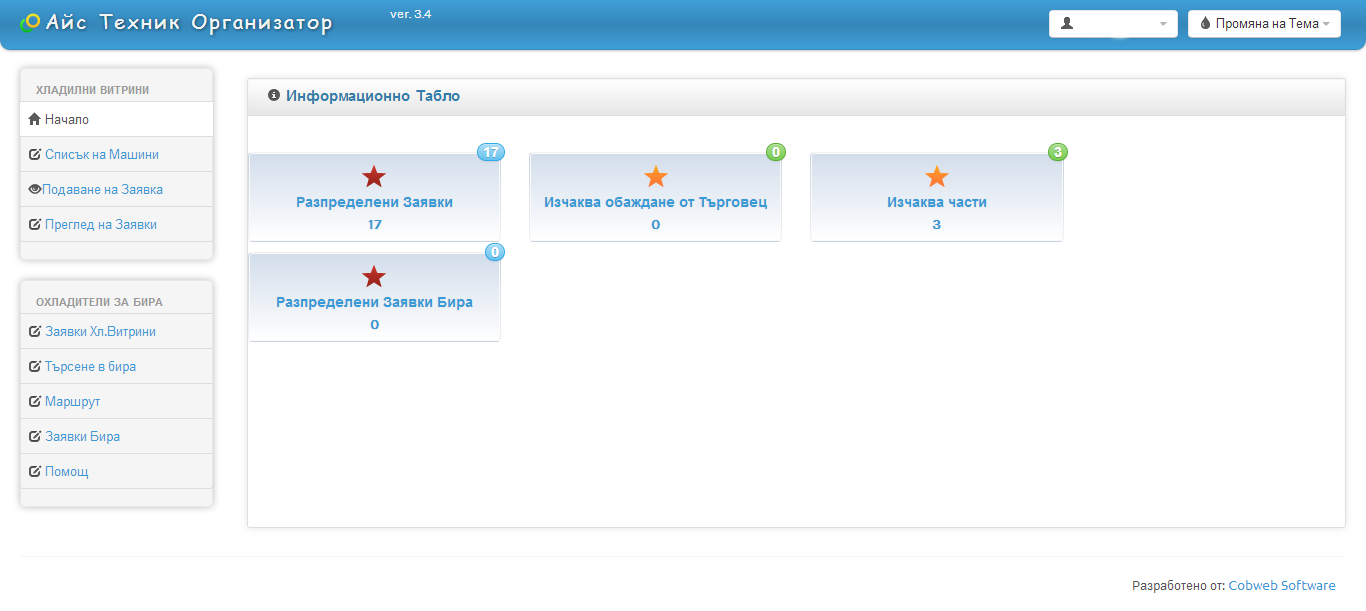Image resolution: width=1366 pixels, height=611 pixels.
Task: Click the green badge showing 0
Action: point(776,152)
